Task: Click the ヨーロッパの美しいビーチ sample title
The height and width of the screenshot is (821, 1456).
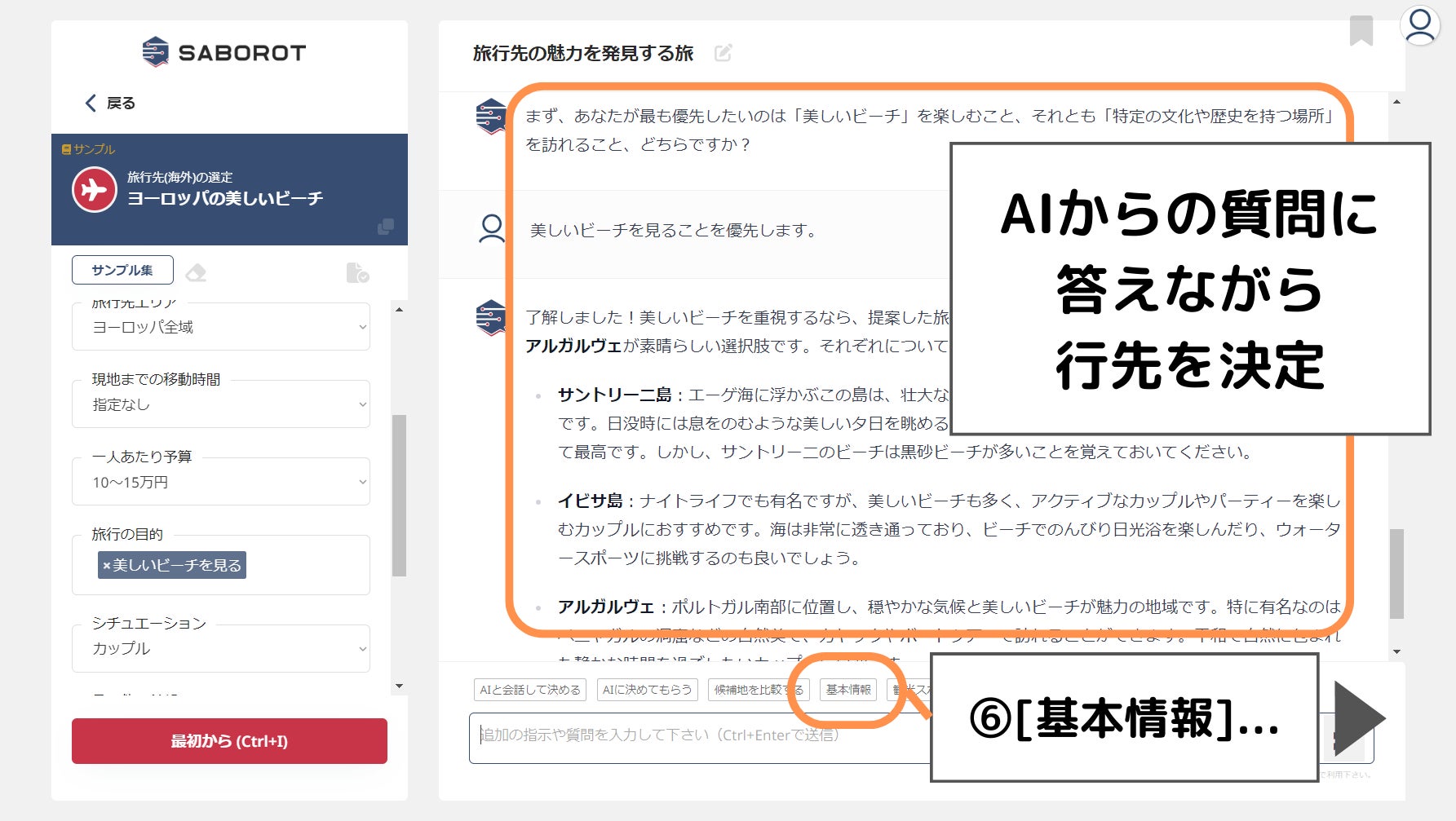Action: coord(225,198)
